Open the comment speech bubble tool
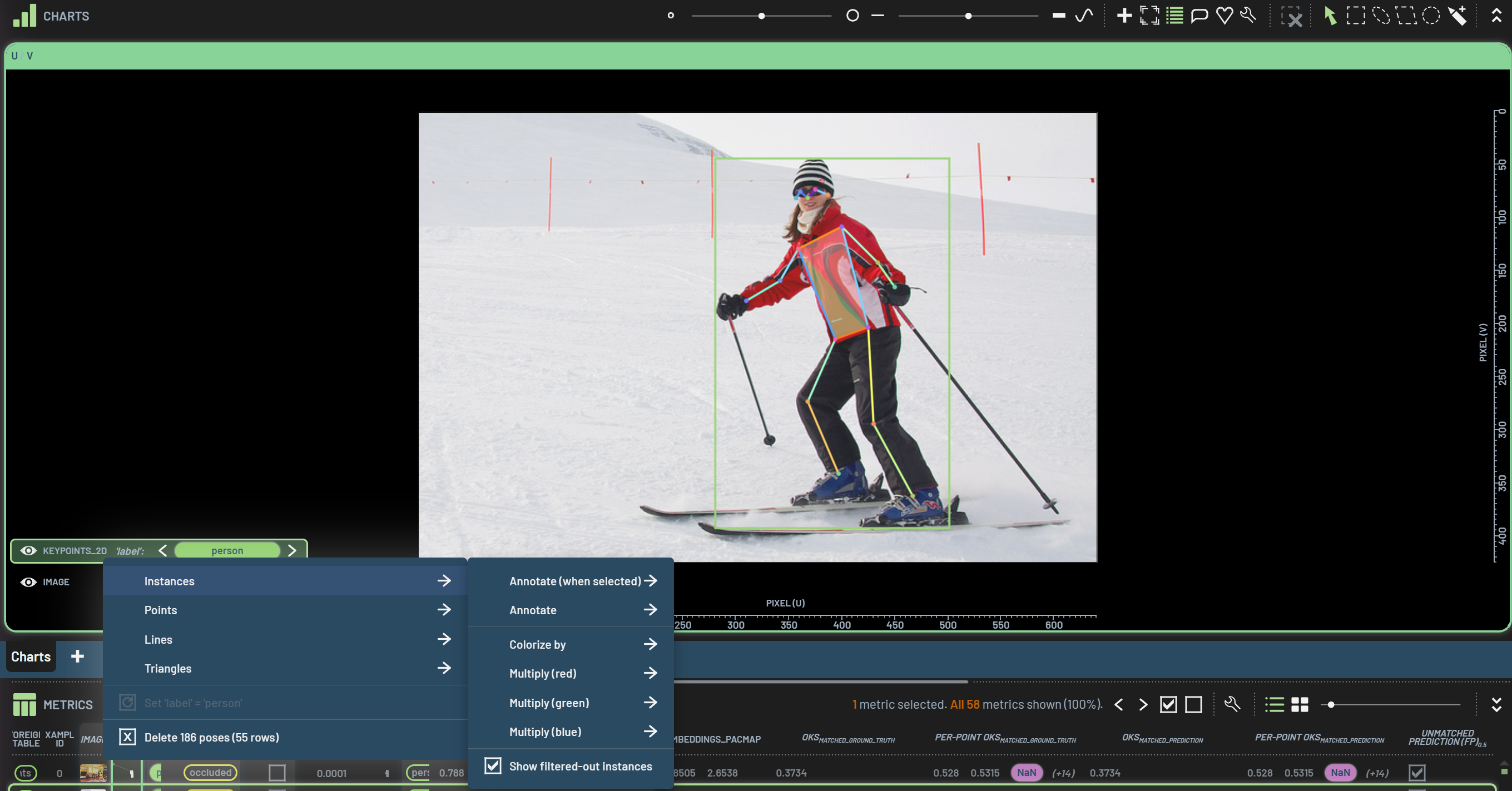 pos(1199,16)
